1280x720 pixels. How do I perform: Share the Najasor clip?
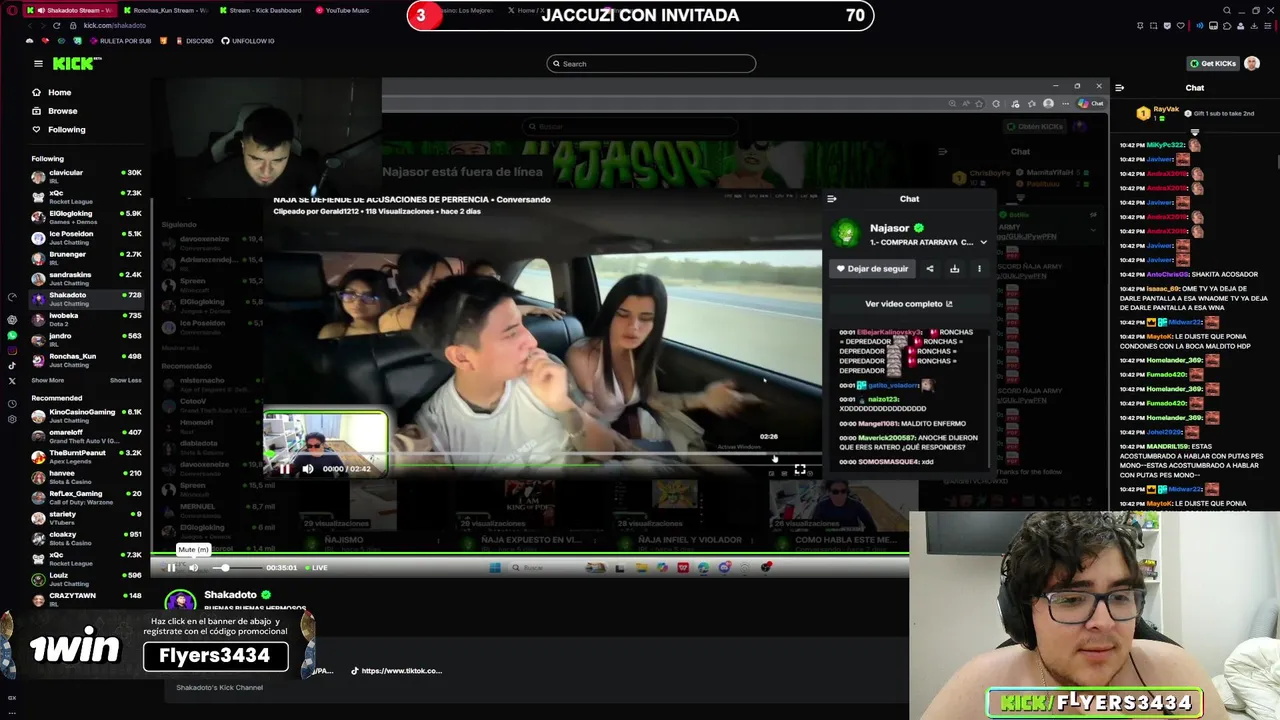coord(930,269)
